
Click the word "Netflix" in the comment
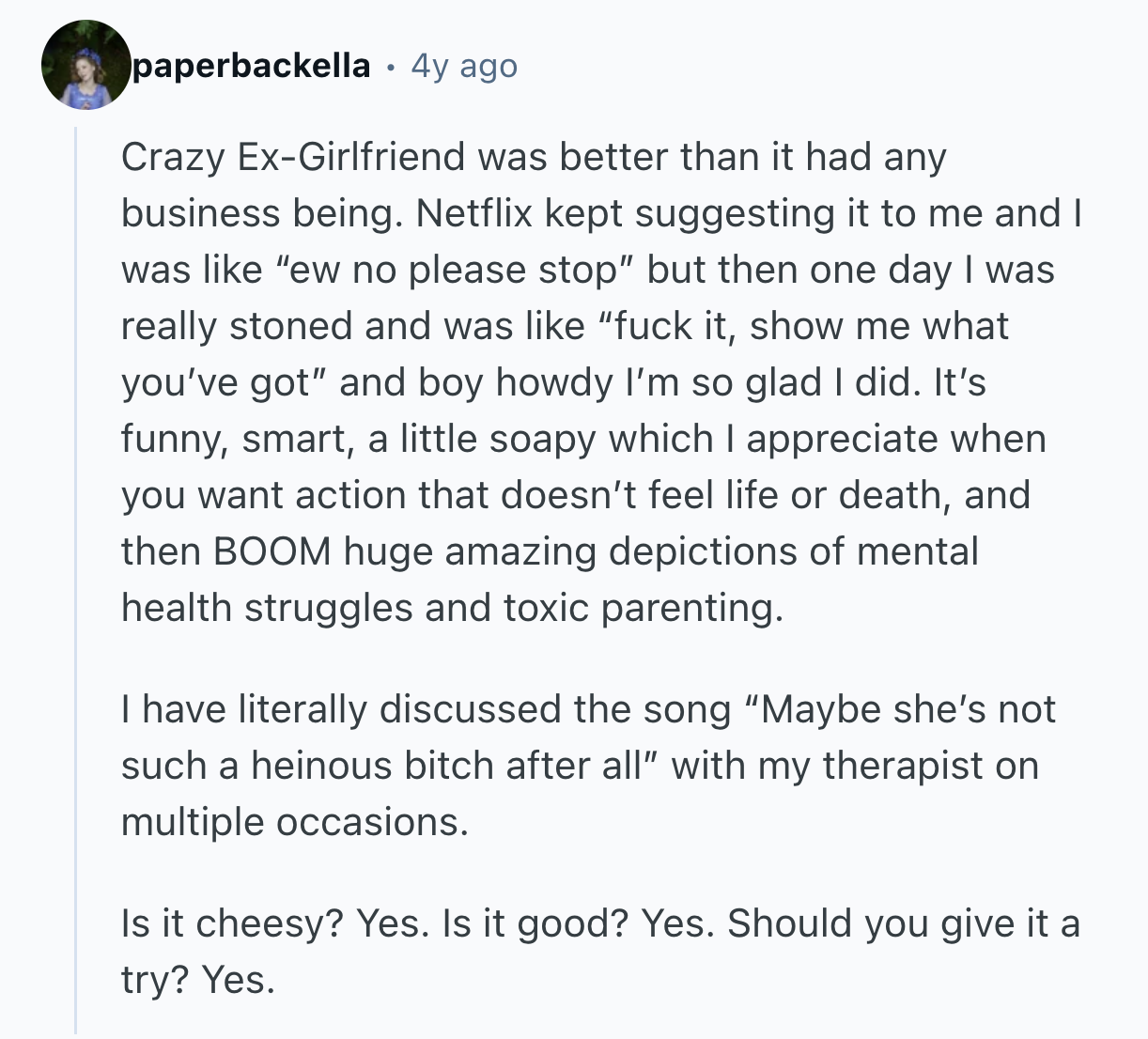tap(474, 213)
